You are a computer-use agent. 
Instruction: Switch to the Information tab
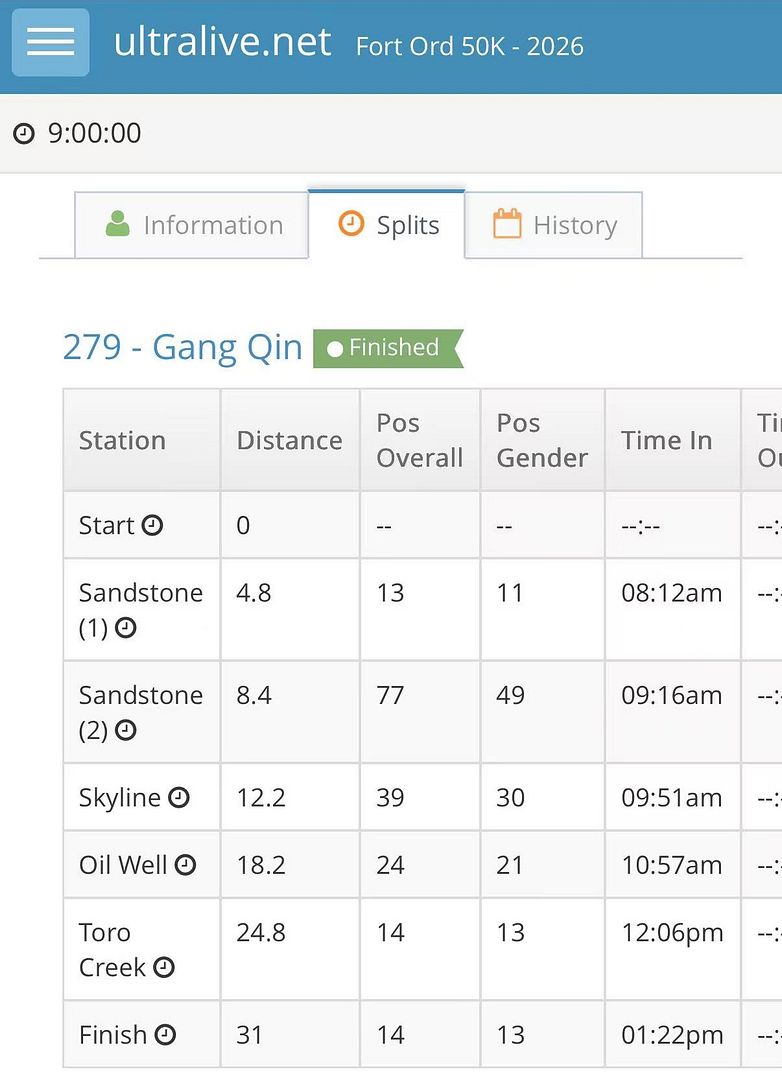193,225
